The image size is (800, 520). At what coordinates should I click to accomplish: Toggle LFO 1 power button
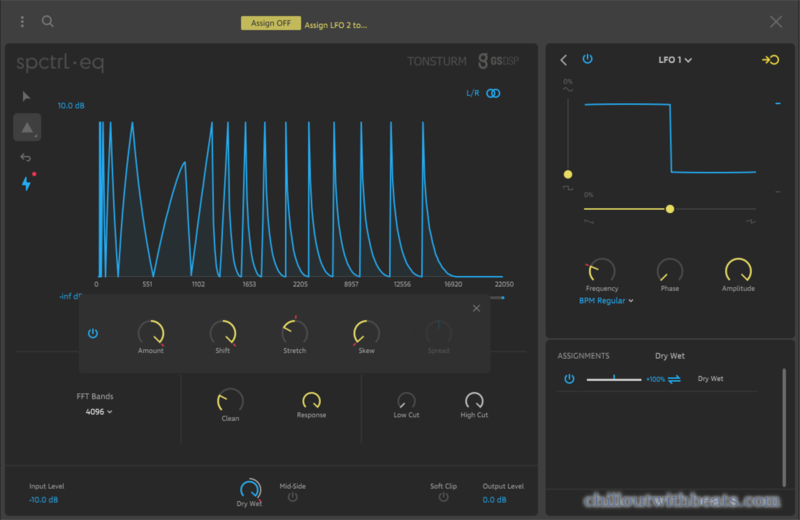[587, 59]
